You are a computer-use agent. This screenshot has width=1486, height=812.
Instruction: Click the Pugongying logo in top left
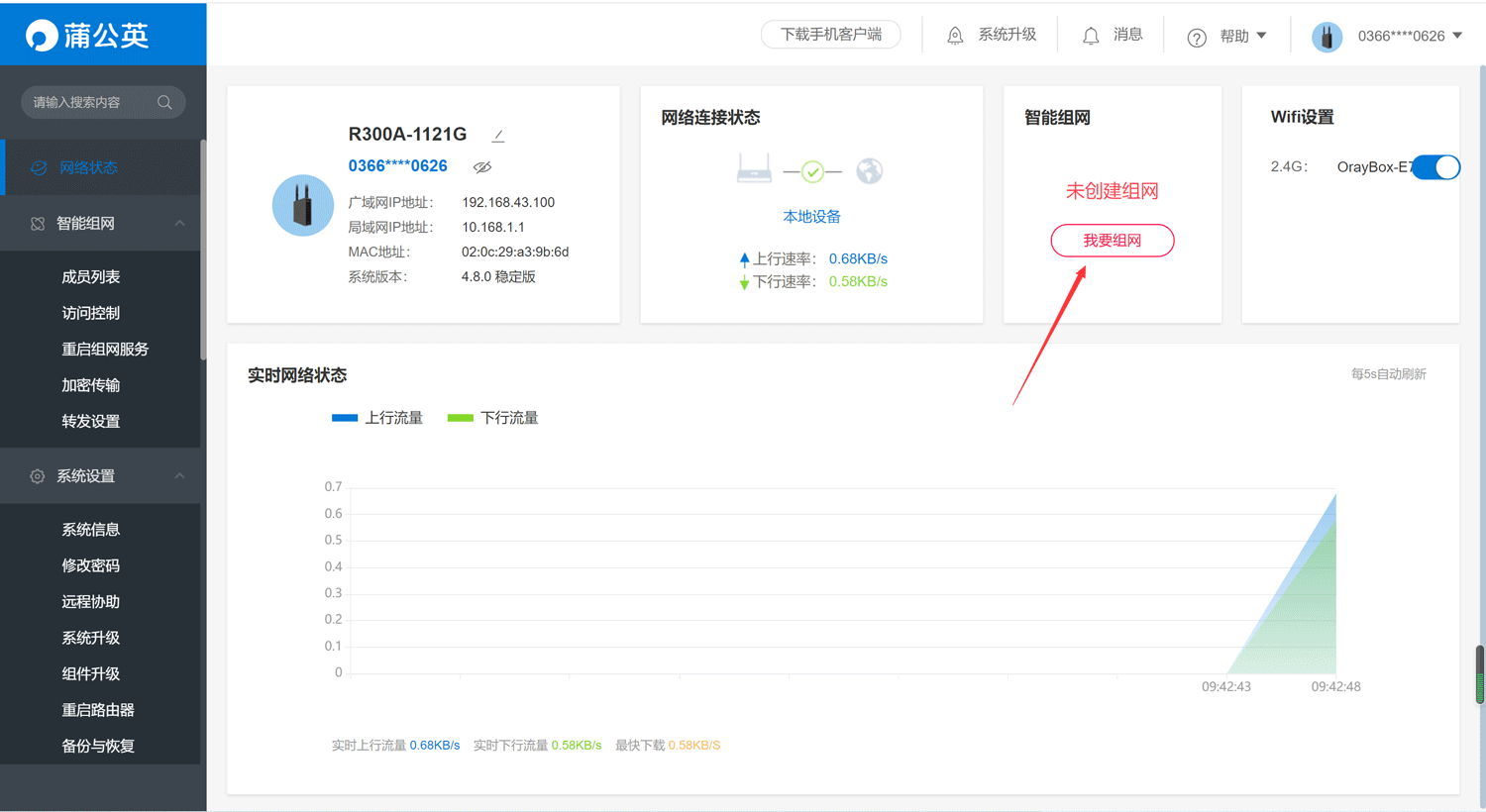(87, 36)
